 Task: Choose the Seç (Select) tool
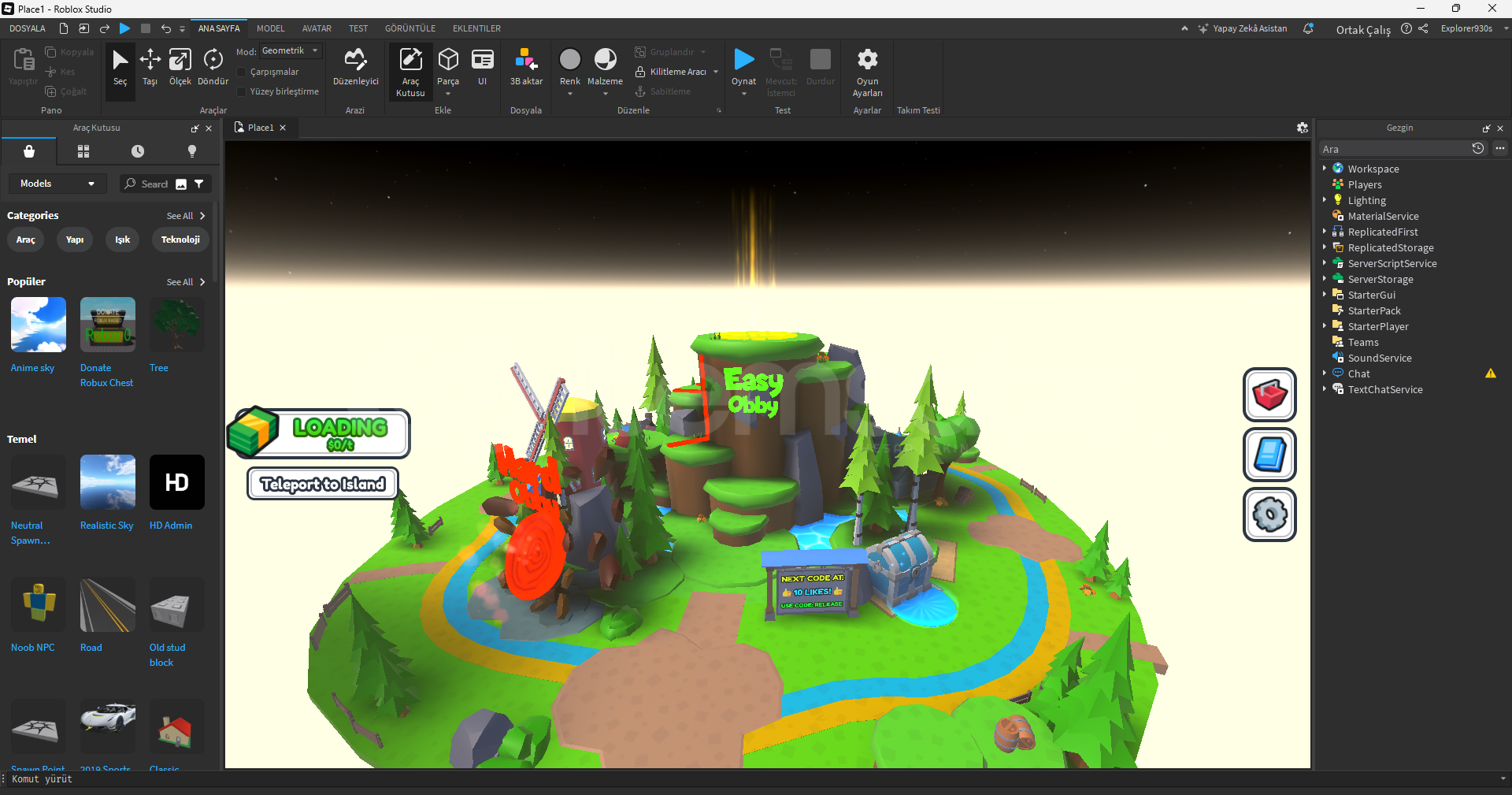(x=120, y=67)
